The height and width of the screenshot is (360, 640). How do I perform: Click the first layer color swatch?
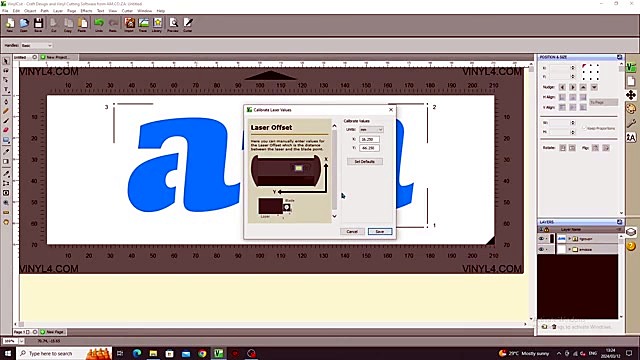click(x=552, y=239)
